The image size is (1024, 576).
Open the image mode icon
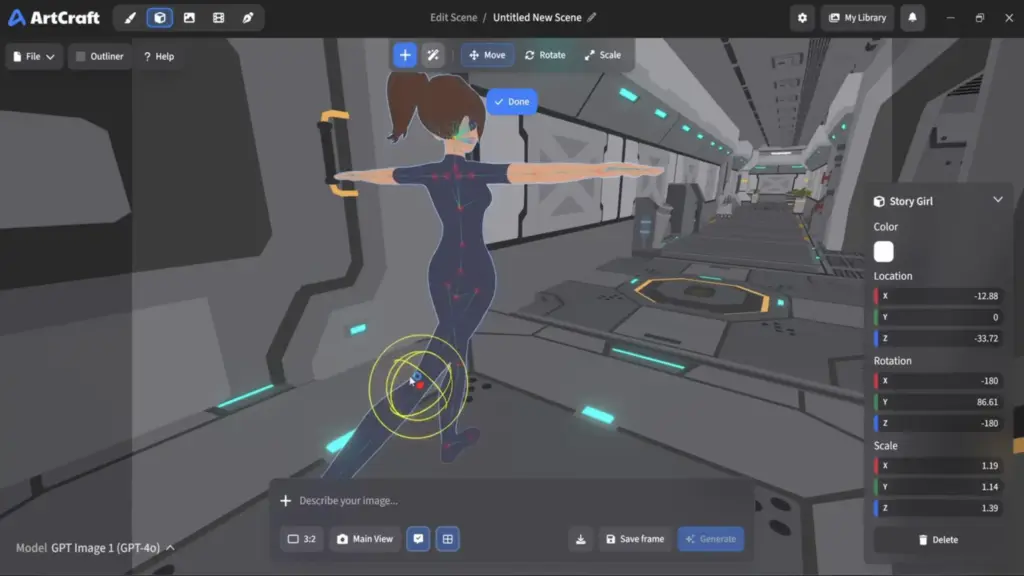(x=189, y=18)
